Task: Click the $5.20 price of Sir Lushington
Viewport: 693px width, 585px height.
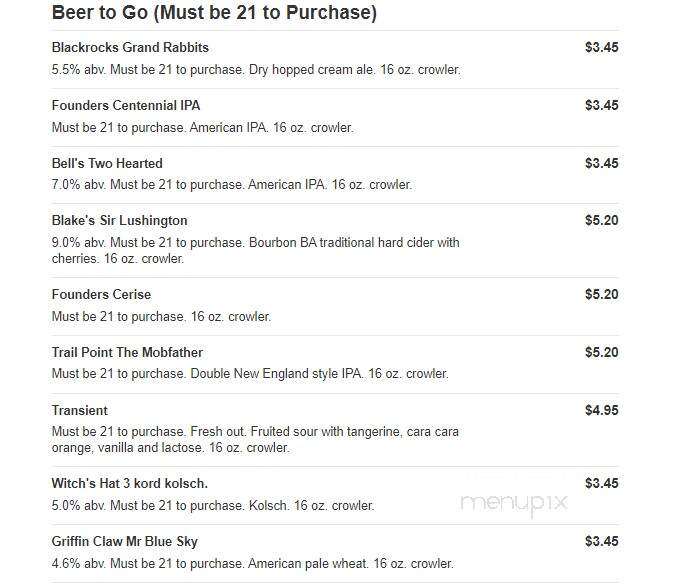Action: pyautogui.click(x=602, y=220)
